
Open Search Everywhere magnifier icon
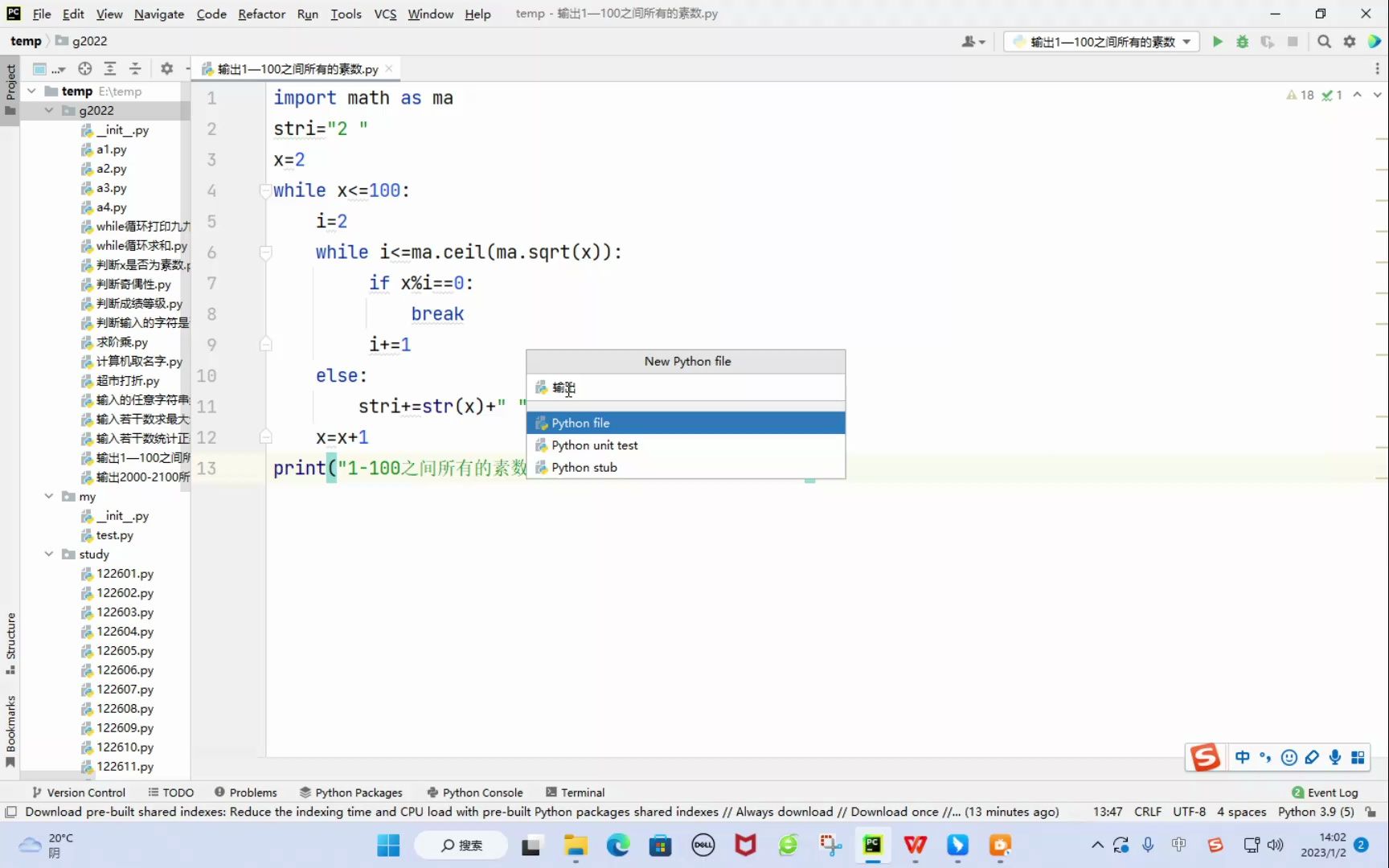coord(1324,42)
